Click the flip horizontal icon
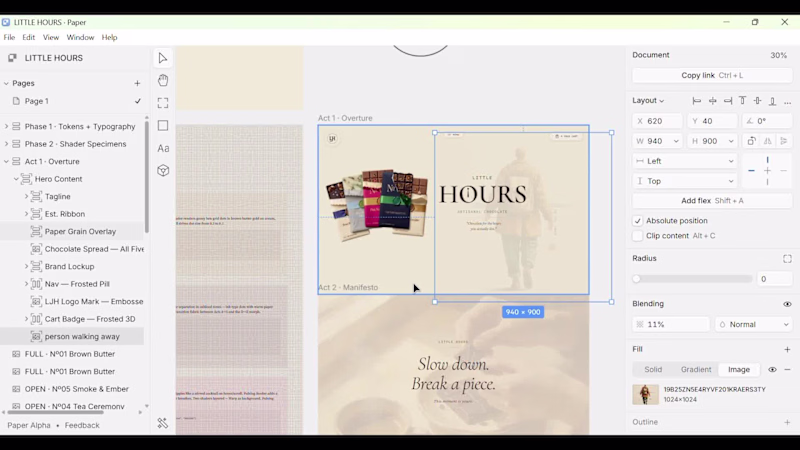Image resolution: width=800 pixels, height=450 pixels. (x=768, y=141)
